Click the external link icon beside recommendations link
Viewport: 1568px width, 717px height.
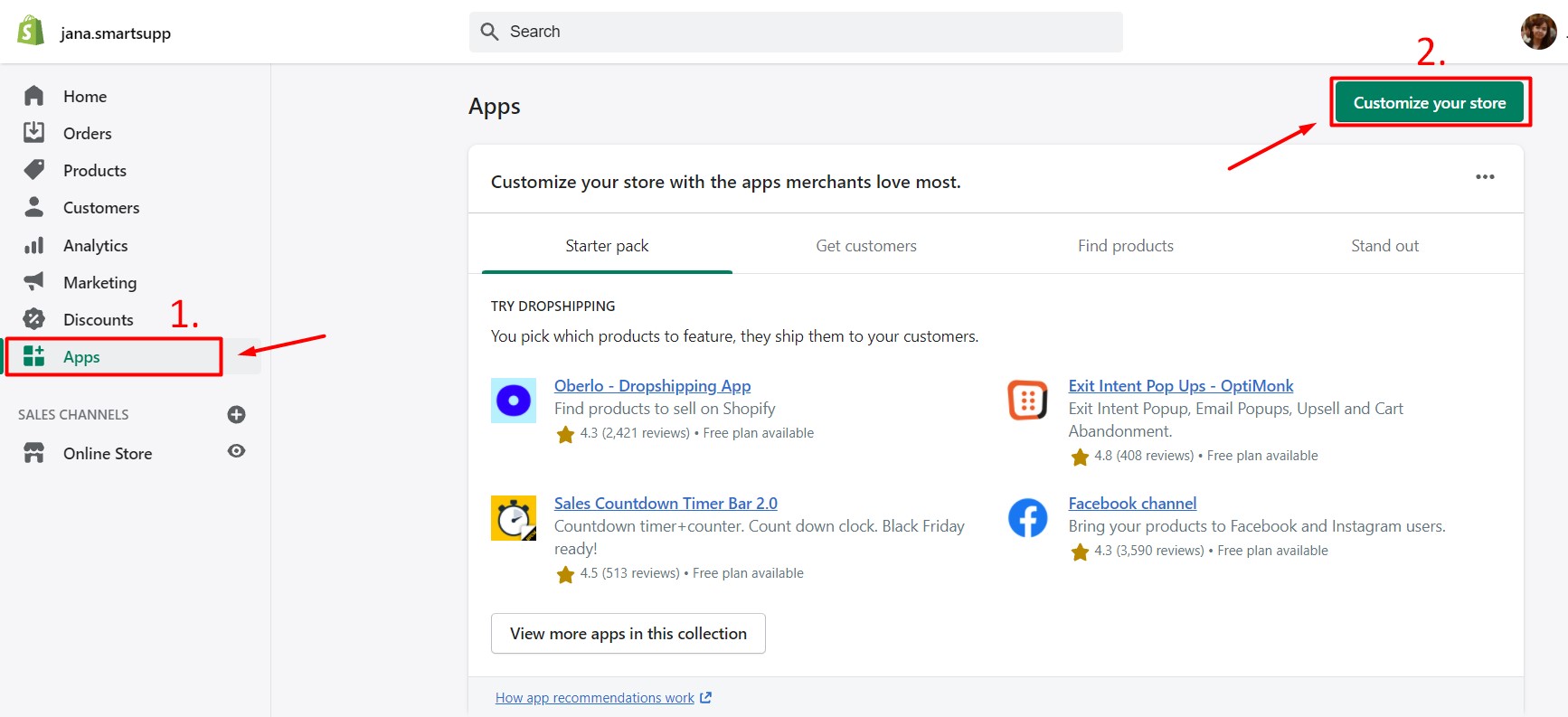click(x=706, y=698)
